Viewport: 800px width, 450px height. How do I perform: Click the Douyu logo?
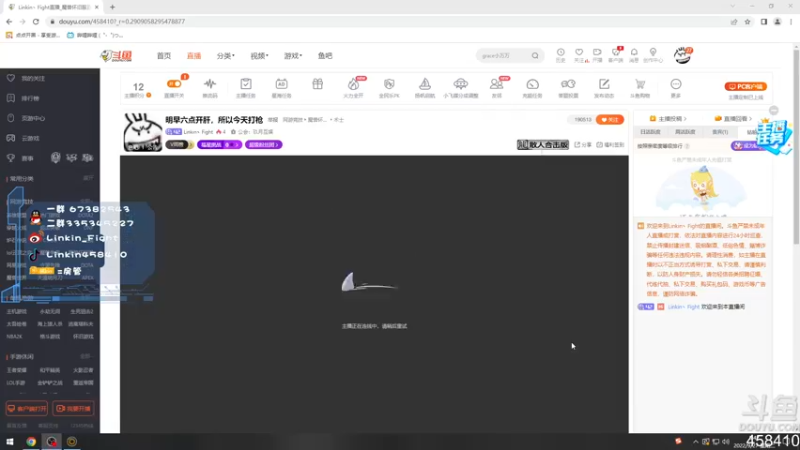click(116, 56)
